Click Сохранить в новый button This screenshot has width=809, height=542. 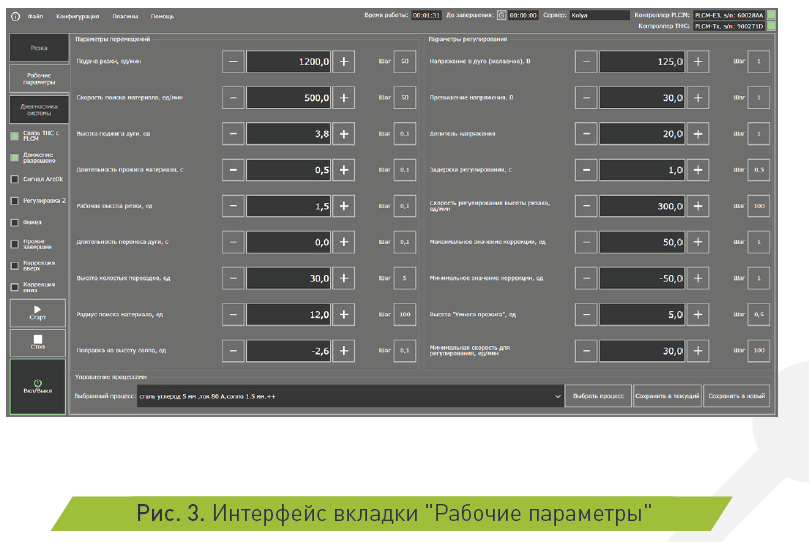click(x=736, y=396)
